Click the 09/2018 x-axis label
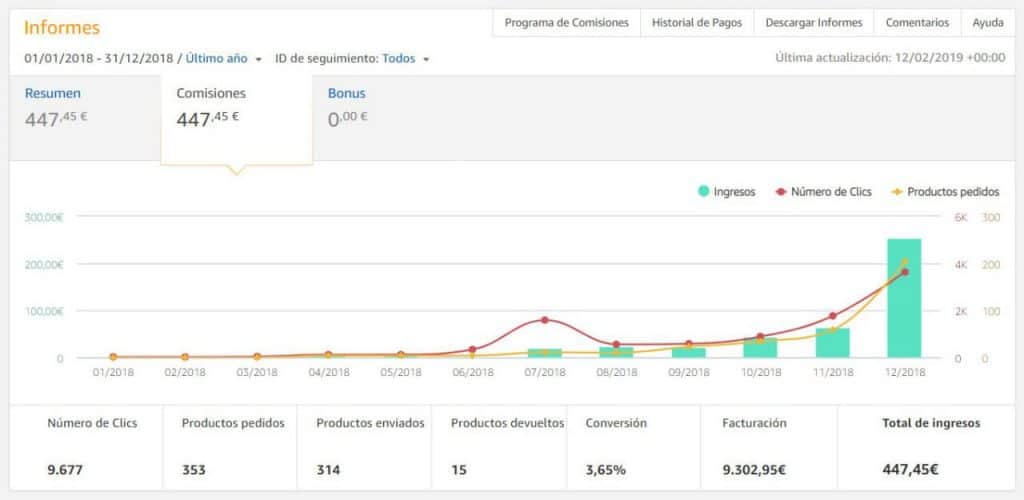This screenshot has height=500, width=1024. [x=688, y=373]
